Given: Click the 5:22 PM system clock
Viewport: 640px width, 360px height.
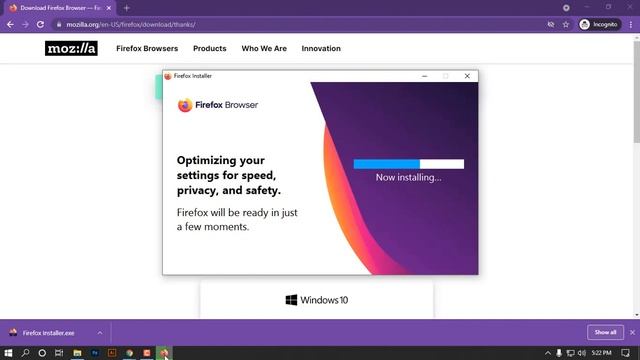Looking at the screenshot, I should [x=602, y=353].
